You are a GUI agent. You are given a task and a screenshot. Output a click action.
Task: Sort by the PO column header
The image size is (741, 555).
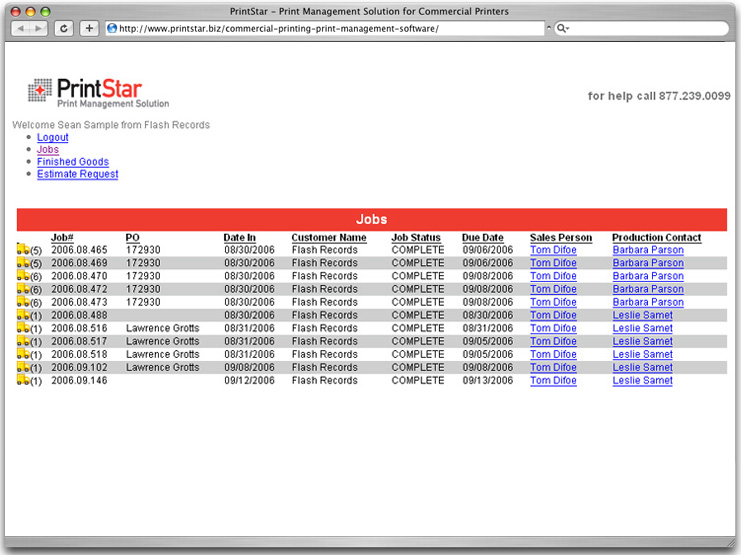coord(133,237)
